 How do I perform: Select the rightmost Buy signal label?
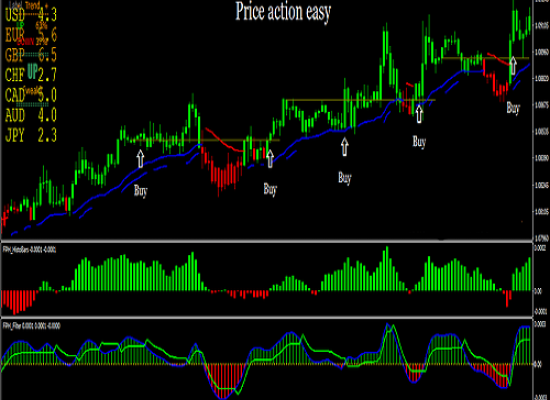(x=513, y=108)
